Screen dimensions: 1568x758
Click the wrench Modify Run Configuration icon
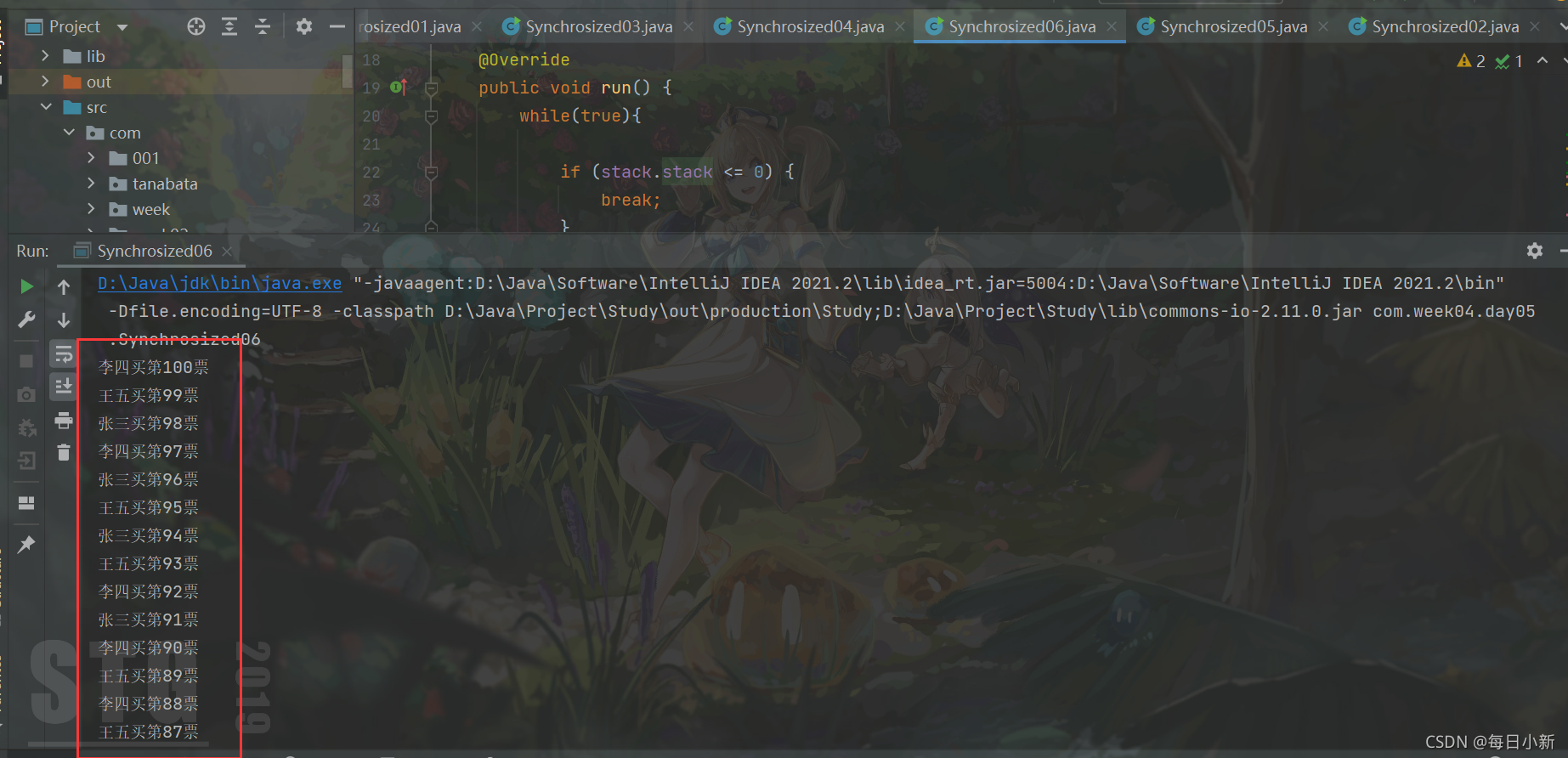click(26, 320)
